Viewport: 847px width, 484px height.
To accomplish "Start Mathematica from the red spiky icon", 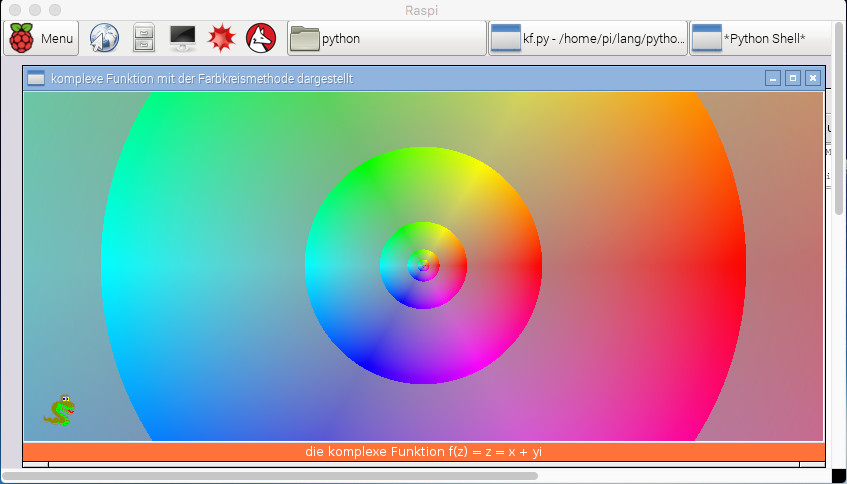I will click(221, 39).
